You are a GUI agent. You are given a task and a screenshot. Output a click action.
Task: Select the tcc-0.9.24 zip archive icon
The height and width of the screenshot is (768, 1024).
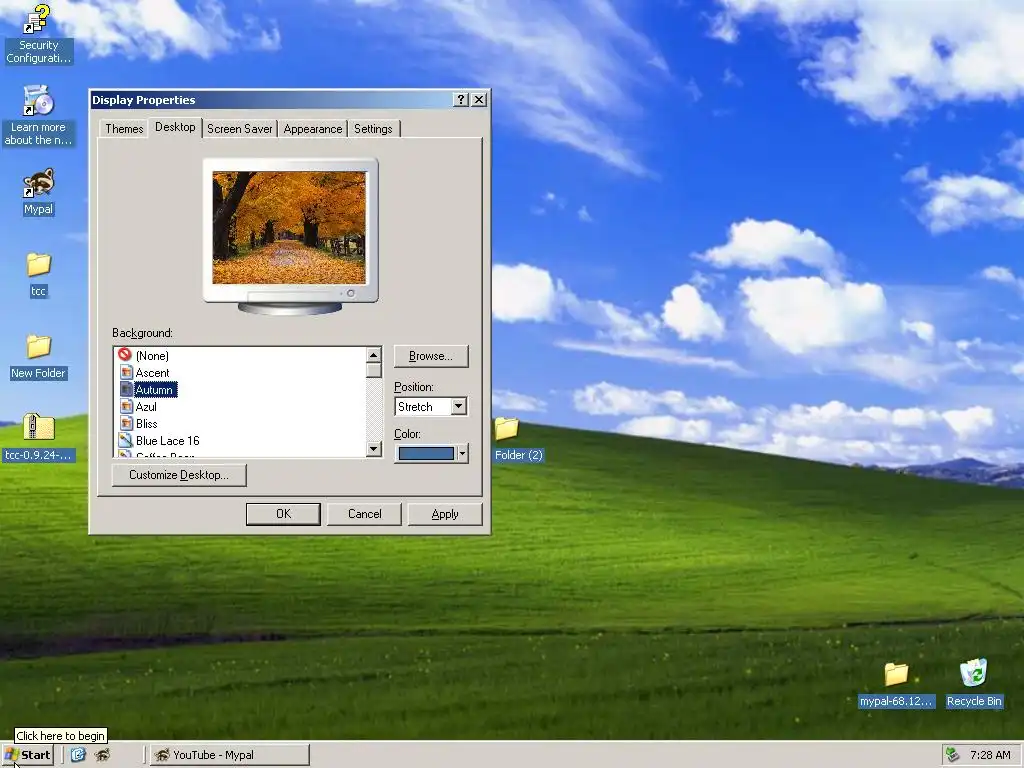(x=38, y=438)
